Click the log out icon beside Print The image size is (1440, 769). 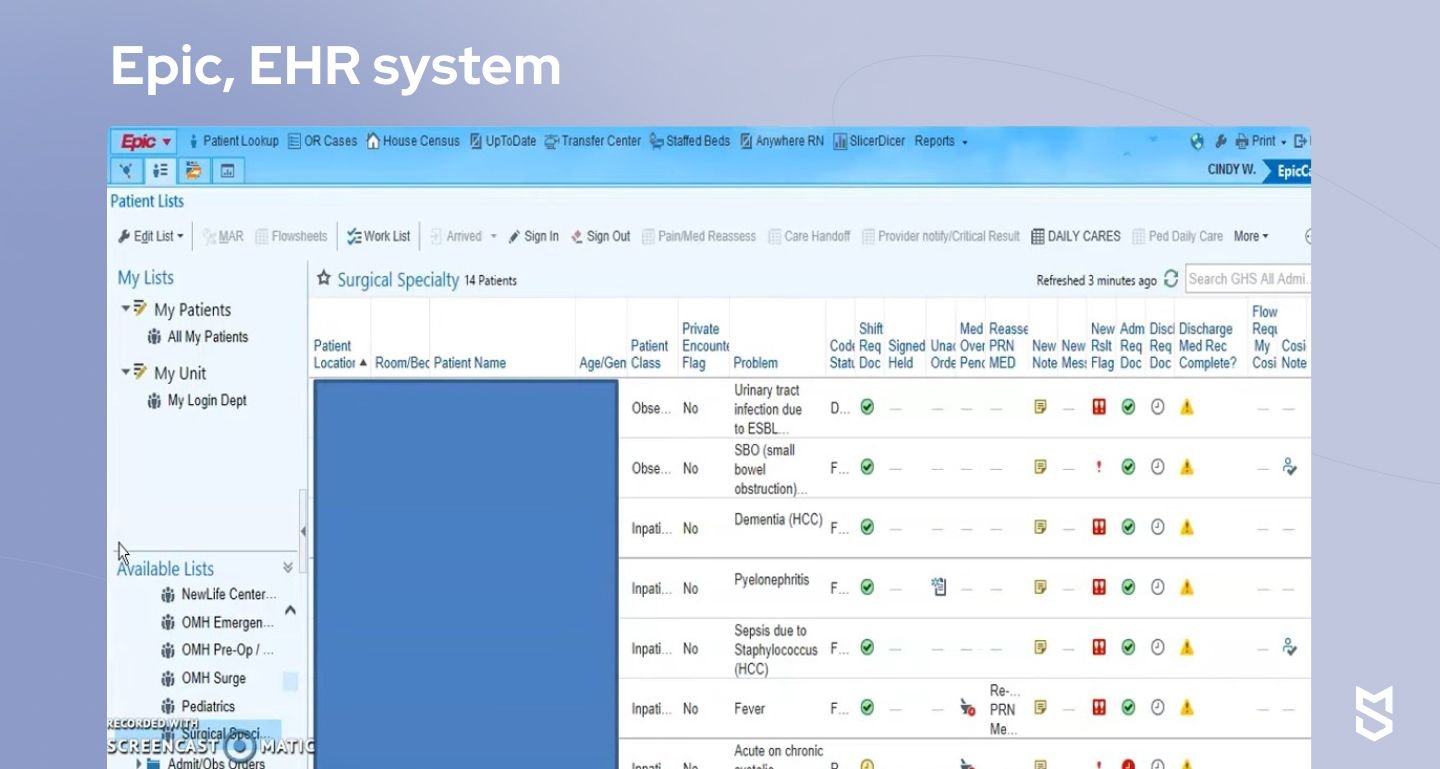coord(1301,142)
